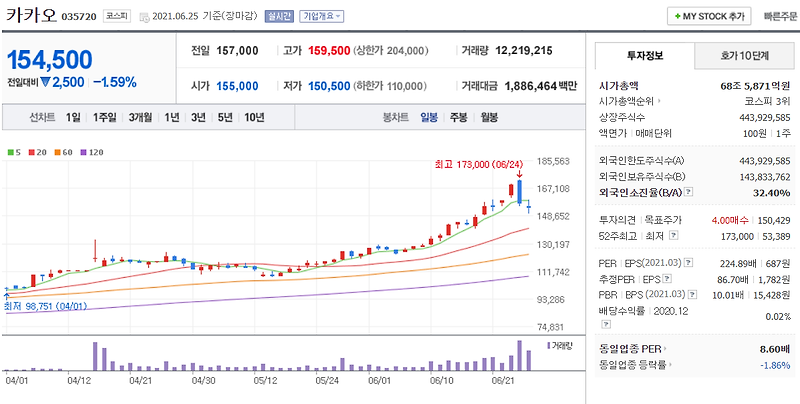Image resolution: width=800 pixels, height=404 pixels.
Task: Click the 최고 173,000 (06/24) chart label
Action: (x=479, y=165)
